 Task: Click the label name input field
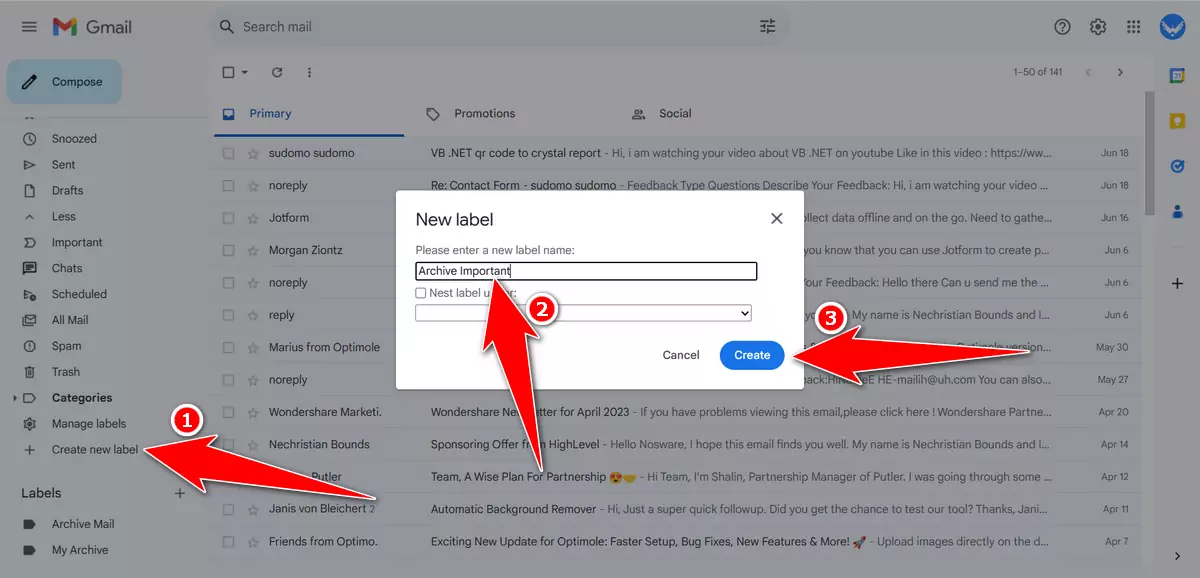[585, 270]
